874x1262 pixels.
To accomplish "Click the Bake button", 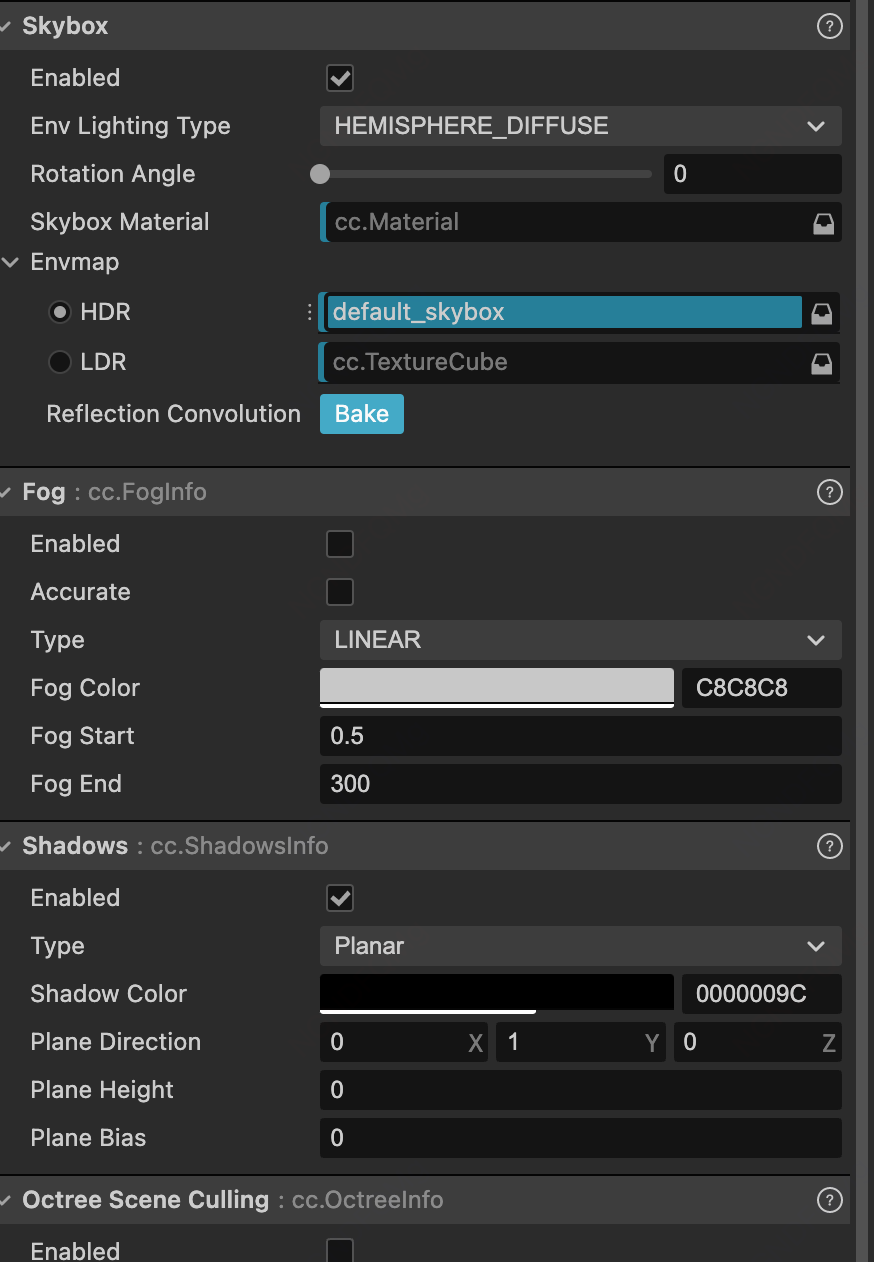I will tap(361, 414).
